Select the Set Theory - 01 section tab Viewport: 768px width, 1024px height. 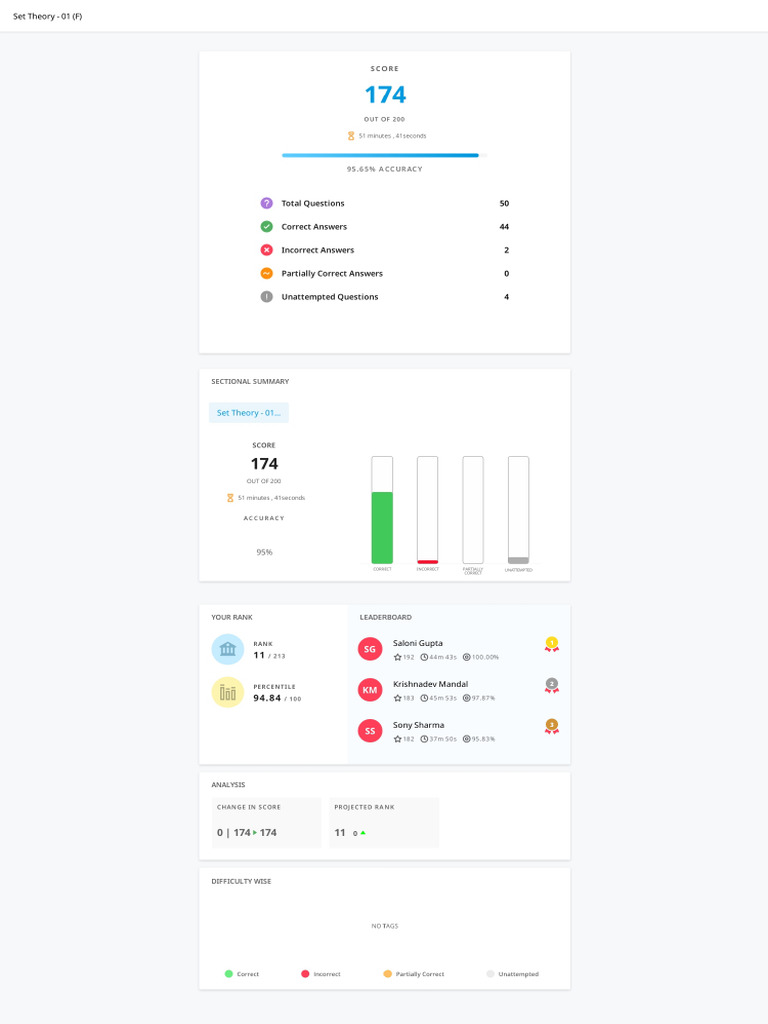249,413
